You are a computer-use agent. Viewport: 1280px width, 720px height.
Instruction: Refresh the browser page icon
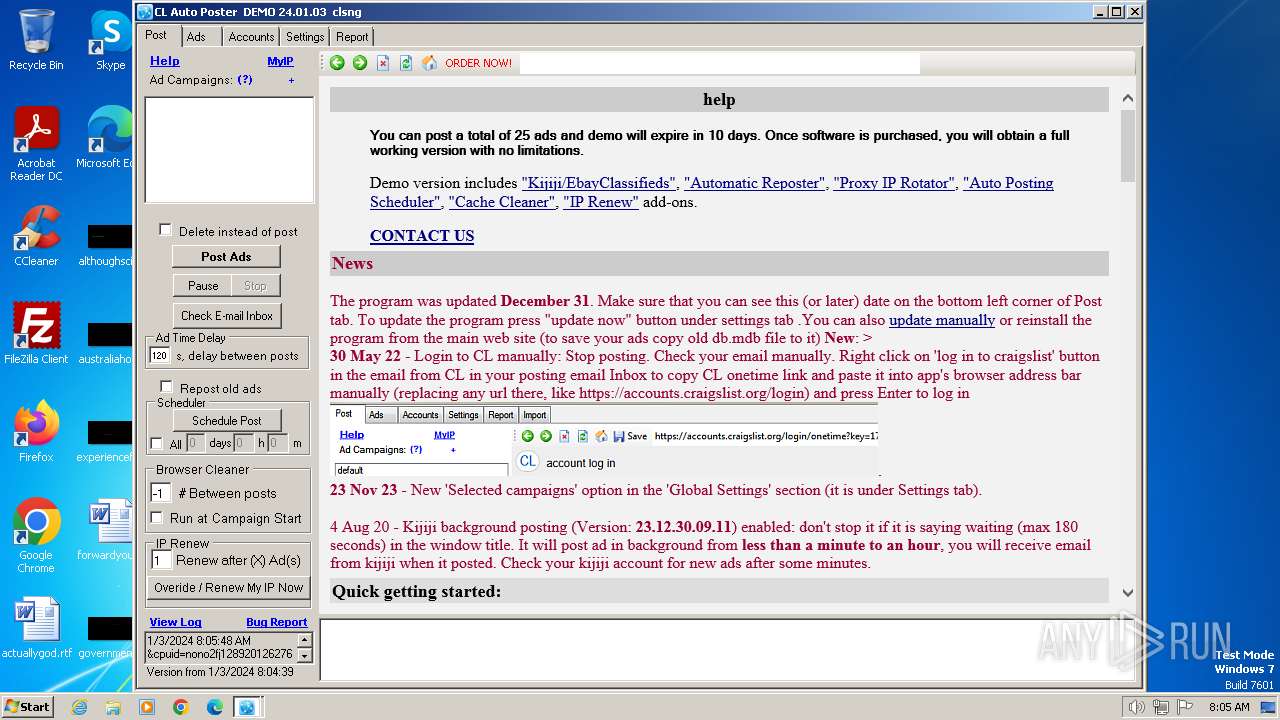click(406, 63)
